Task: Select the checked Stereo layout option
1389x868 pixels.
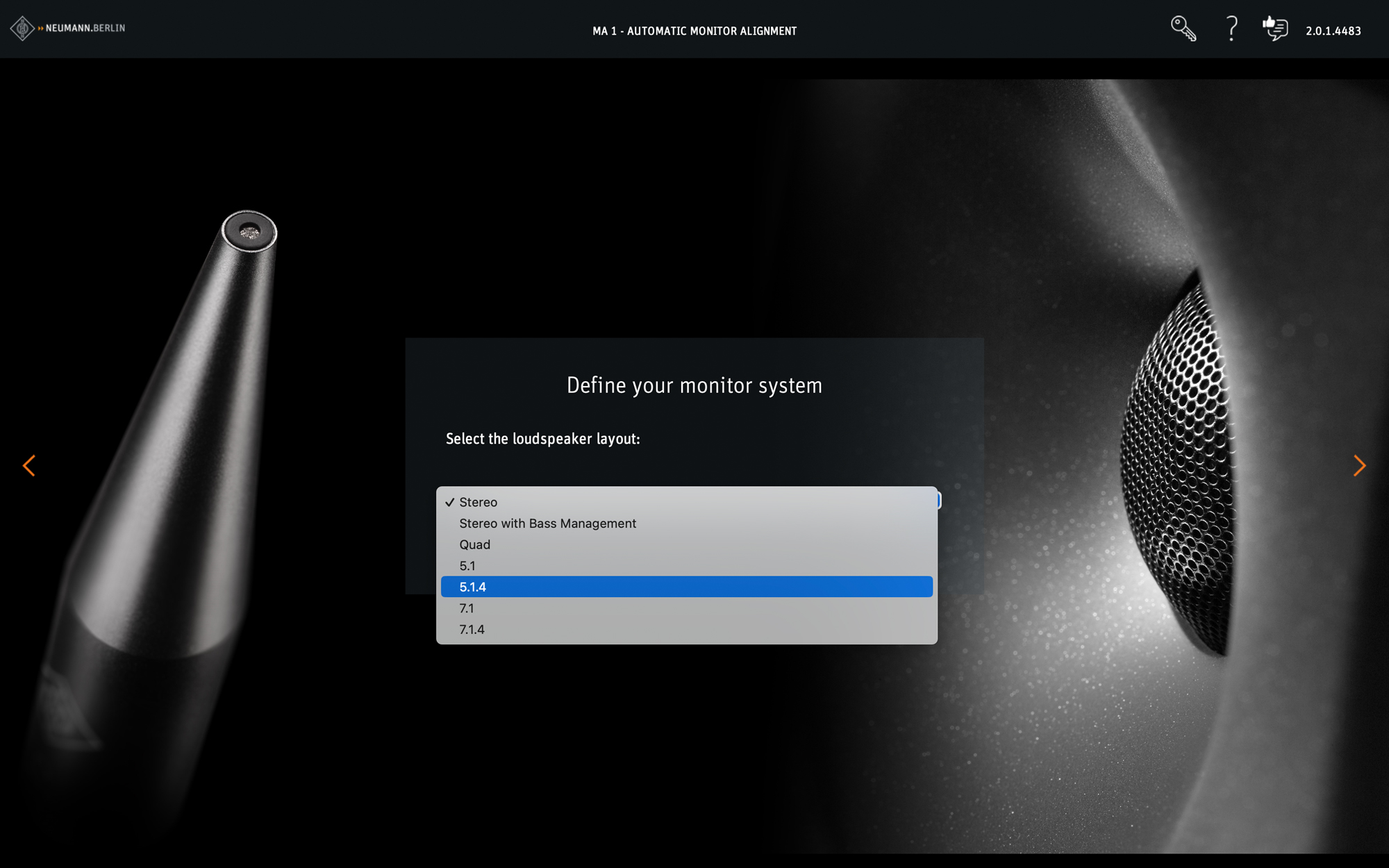Action: [x=479, y=502]
